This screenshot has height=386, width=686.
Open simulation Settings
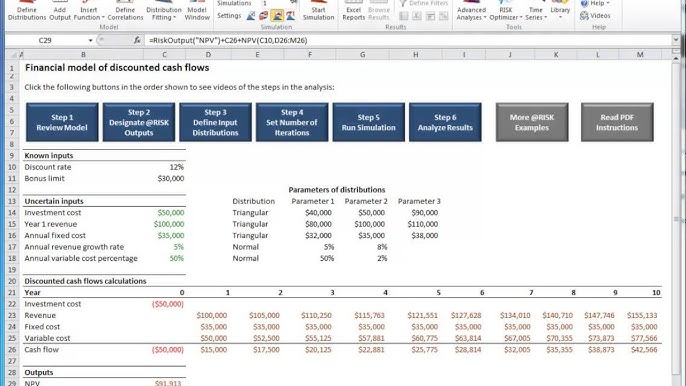(229, 16)
